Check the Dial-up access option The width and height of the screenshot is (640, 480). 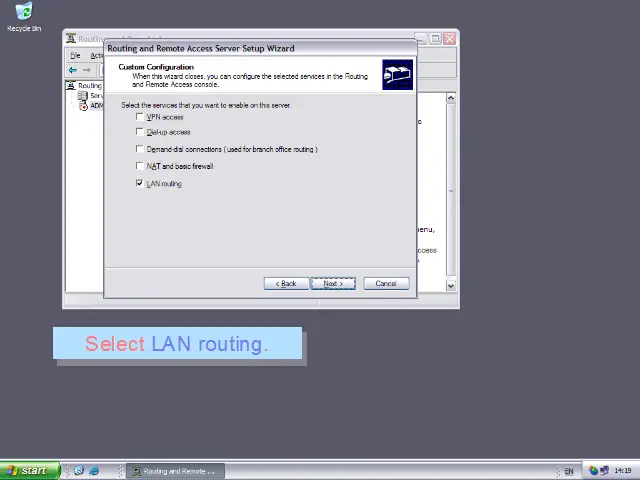140,132
